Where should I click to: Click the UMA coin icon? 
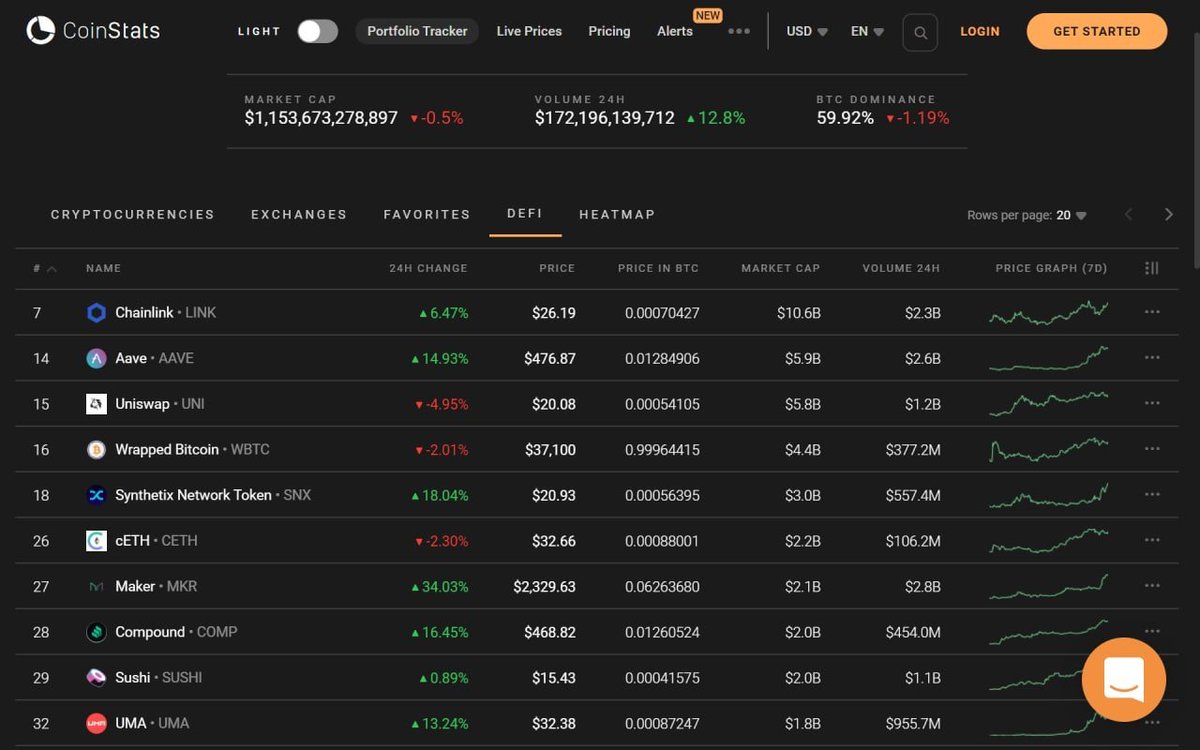[x=96, y=723]
